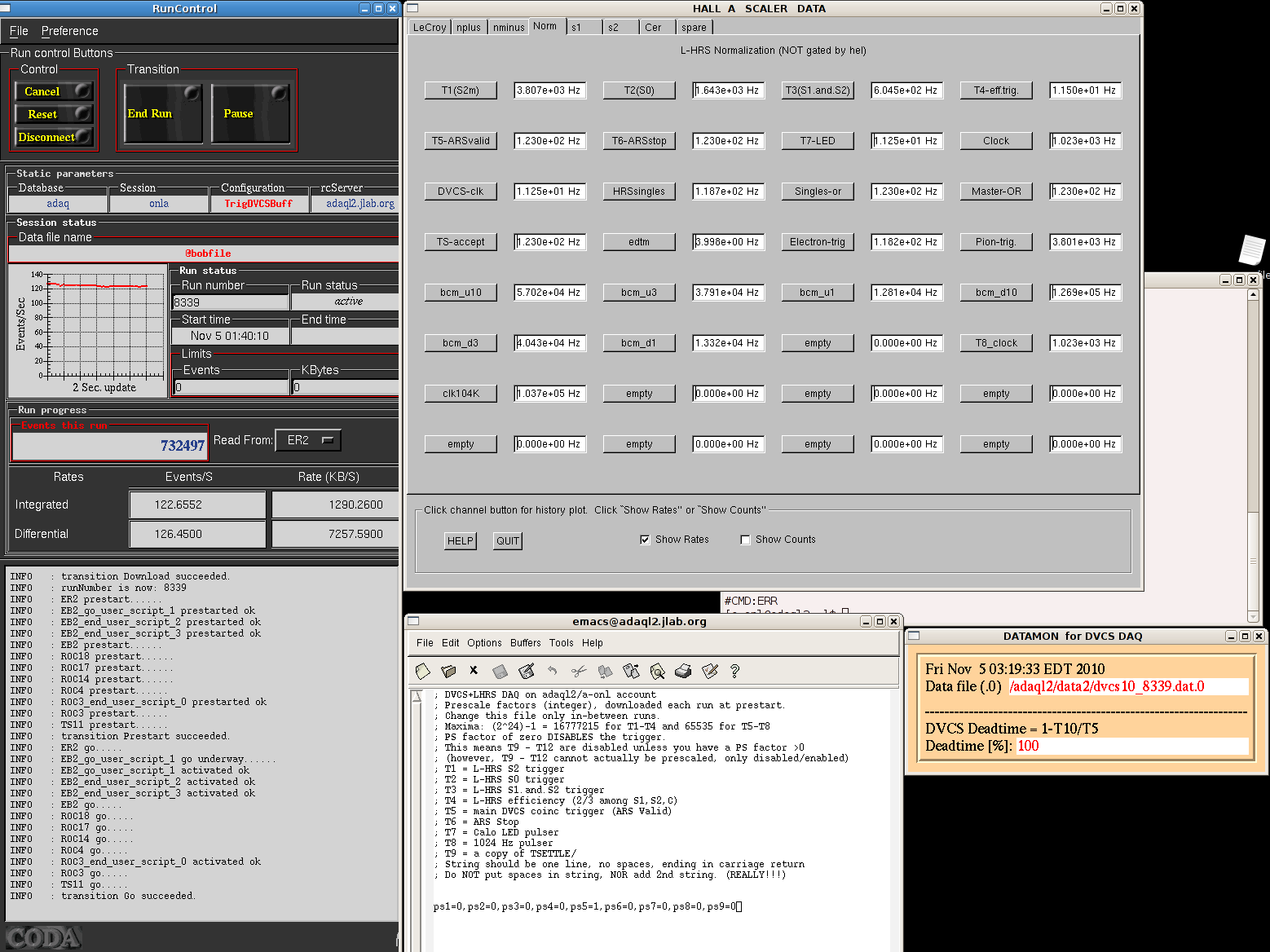The height and width of the screenshot is (952, 1270).
Task: Click the End Run transition button
Action: (163, 113)
